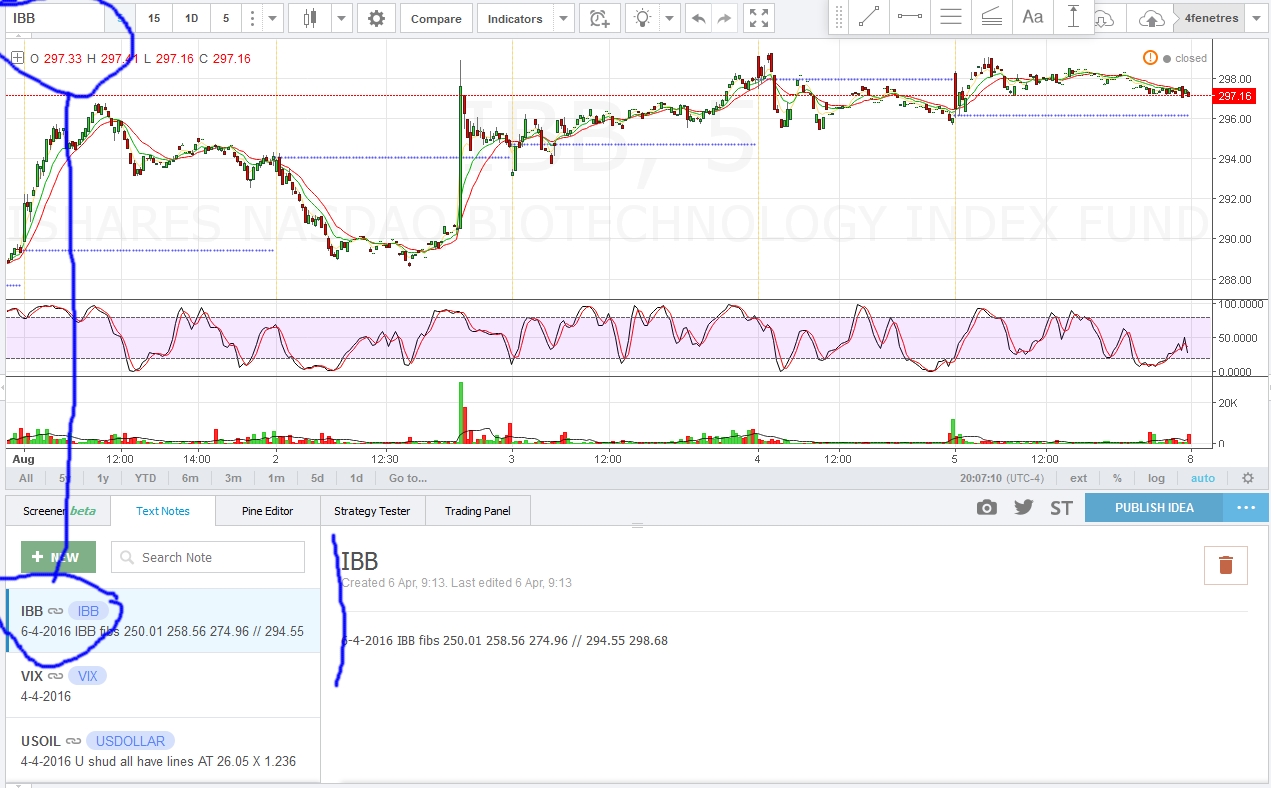The image size is (1271, 788).
Task: Create new note with NEW button
Action: pos(58,557)
